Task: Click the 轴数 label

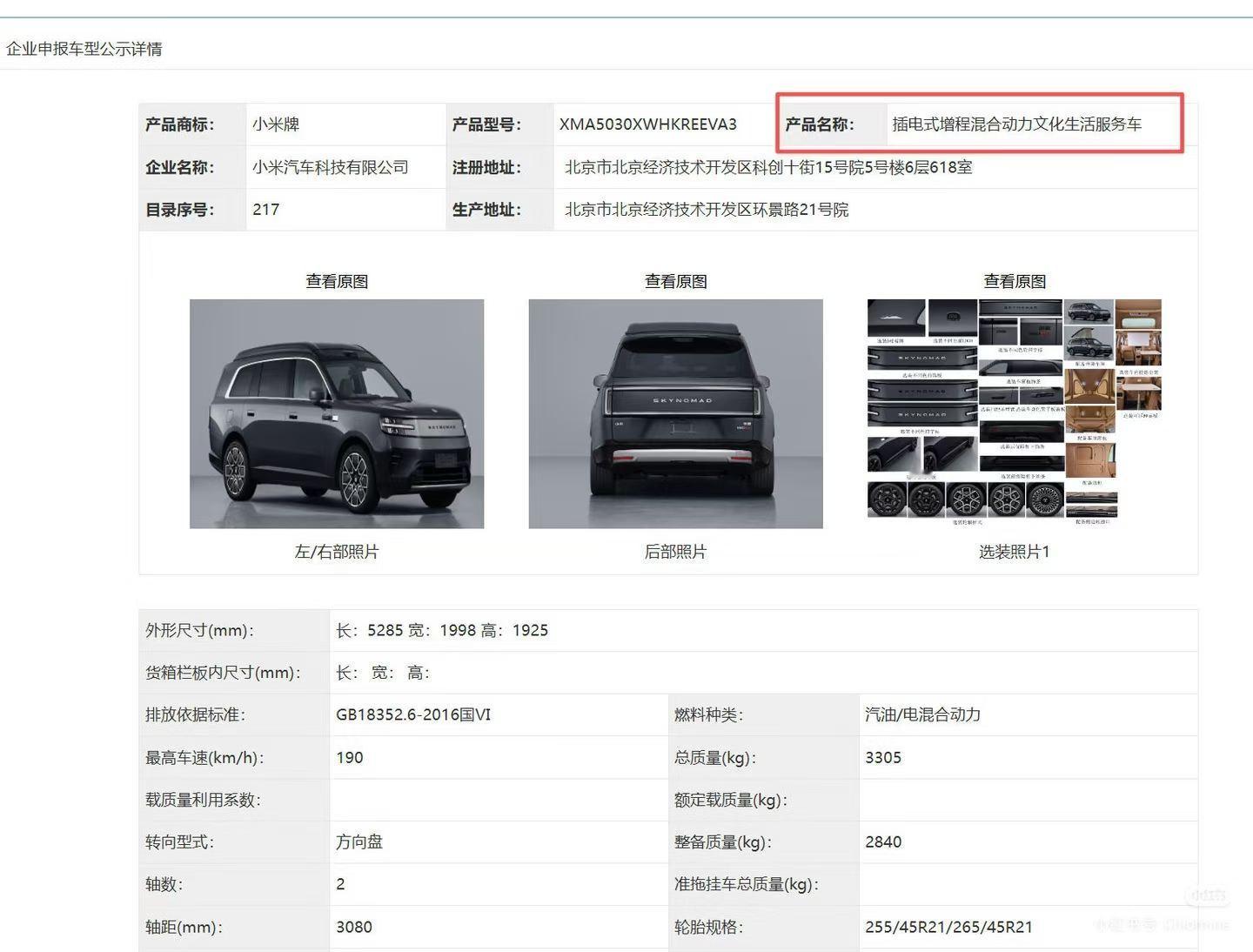Action: [x=164, y=884]
